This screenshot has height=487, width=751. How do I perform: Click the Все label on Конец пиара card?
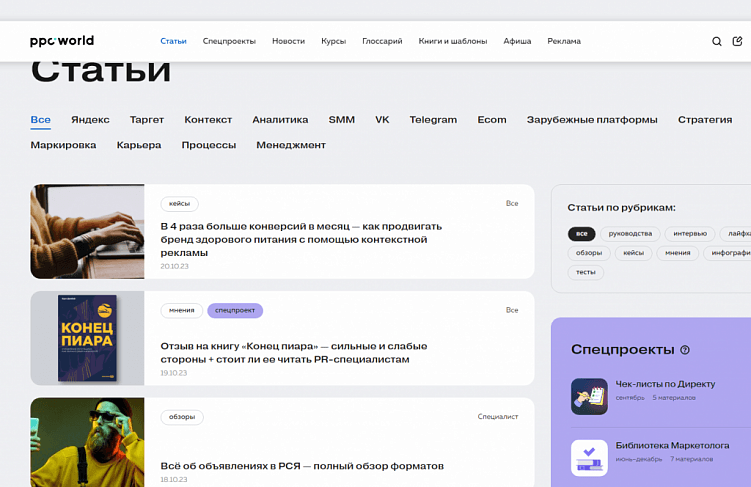pyautogui.click(x=512, y=310)
